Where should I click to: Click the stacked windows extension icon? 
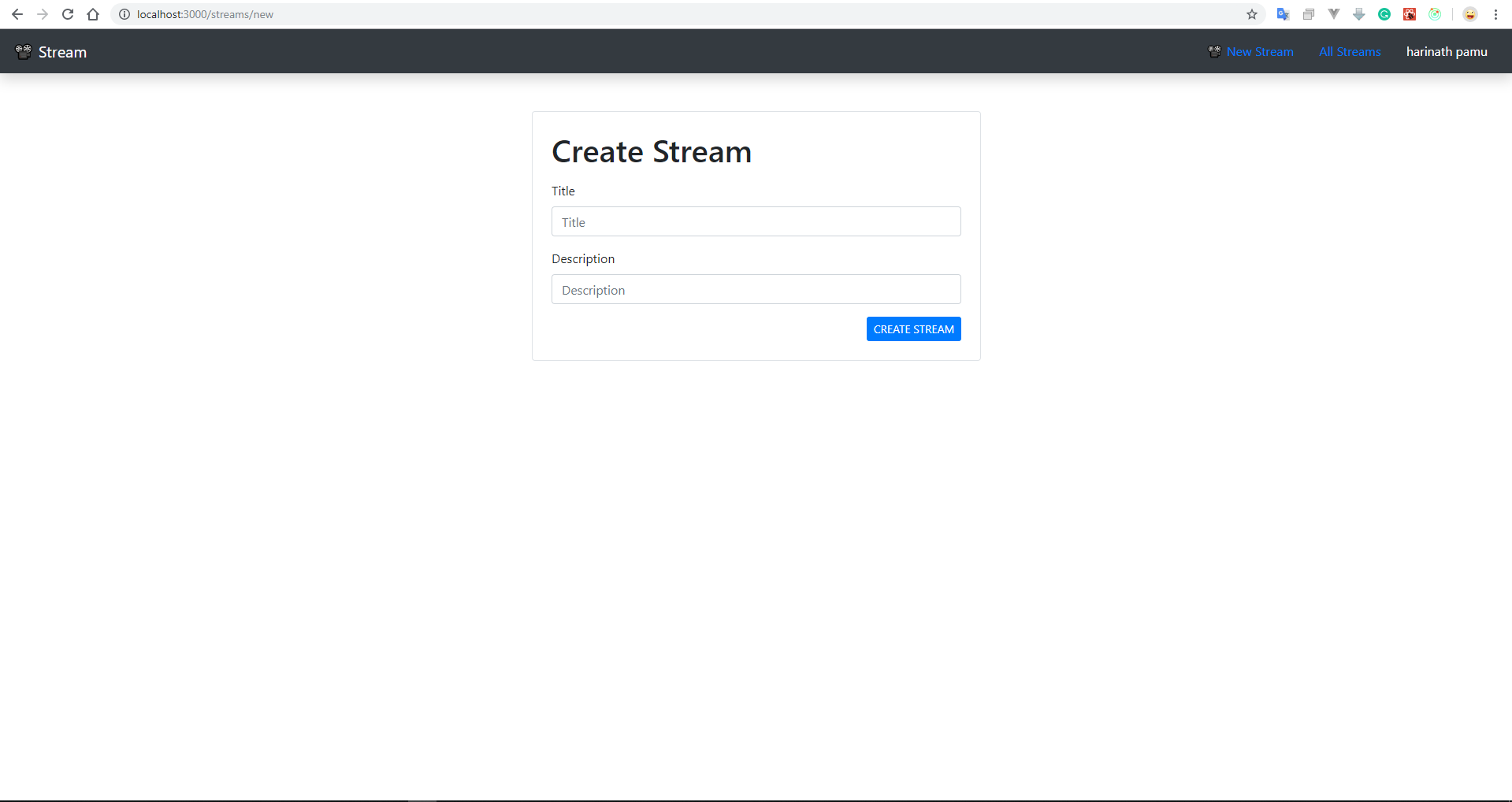click(1309, 14)
